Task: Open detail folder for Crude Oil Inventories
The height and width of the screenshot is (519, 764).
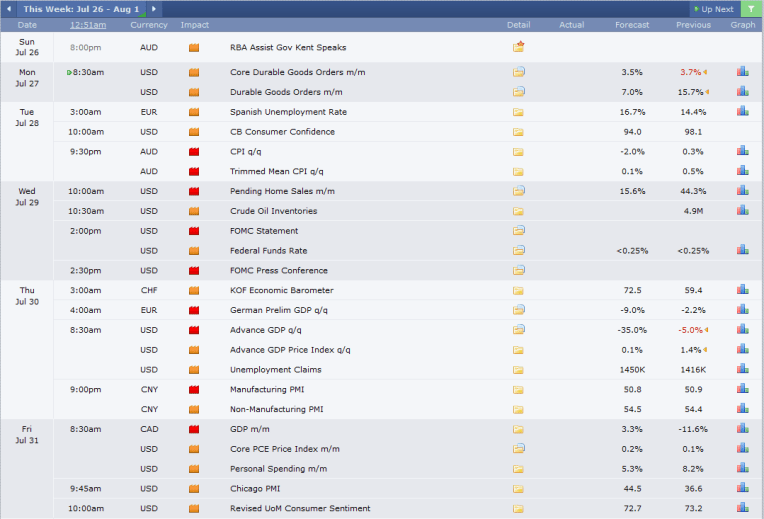Action: 518,211
